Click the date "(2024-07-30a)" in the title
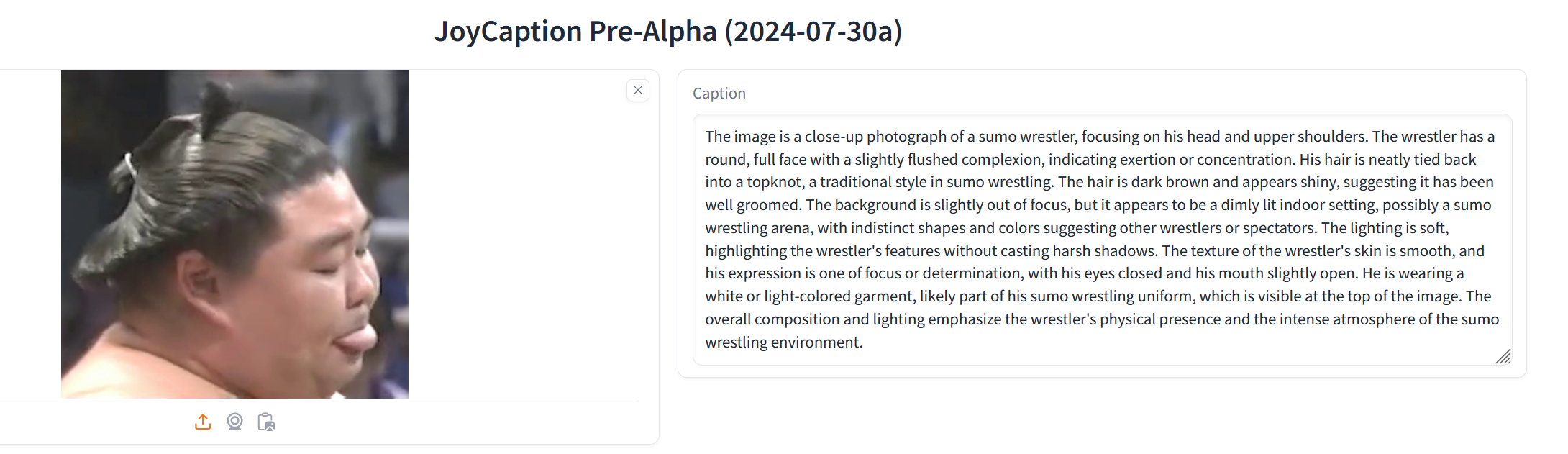This screenshot has width=1568, height=454. click(x=813, y=32)
